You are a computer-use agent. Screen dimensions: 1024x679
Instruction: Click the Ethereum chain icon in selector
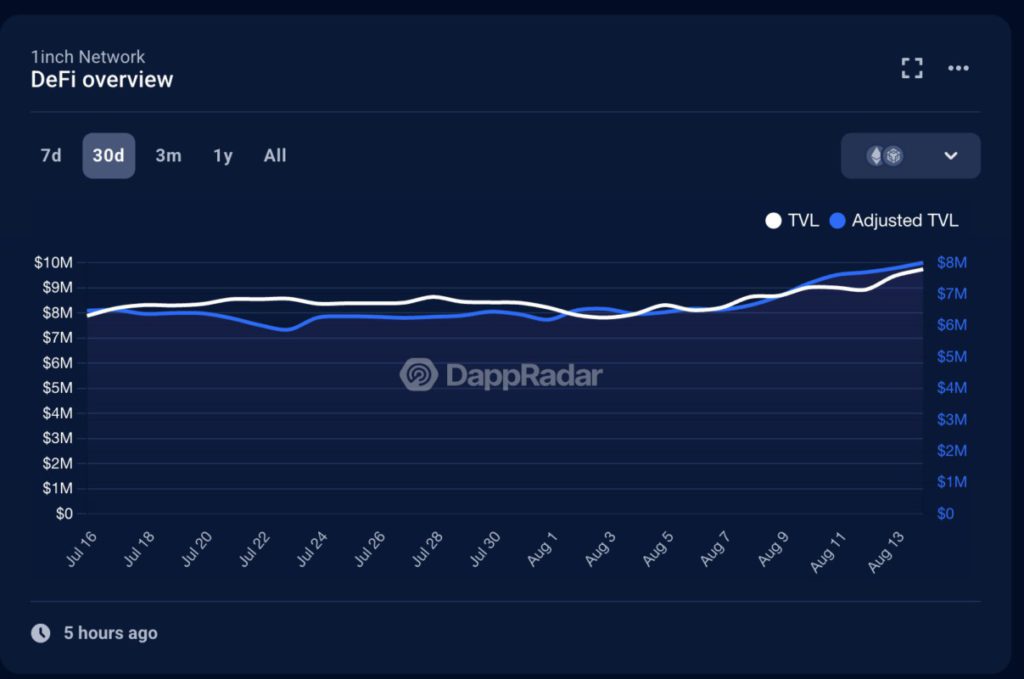[x=875, y=156]
